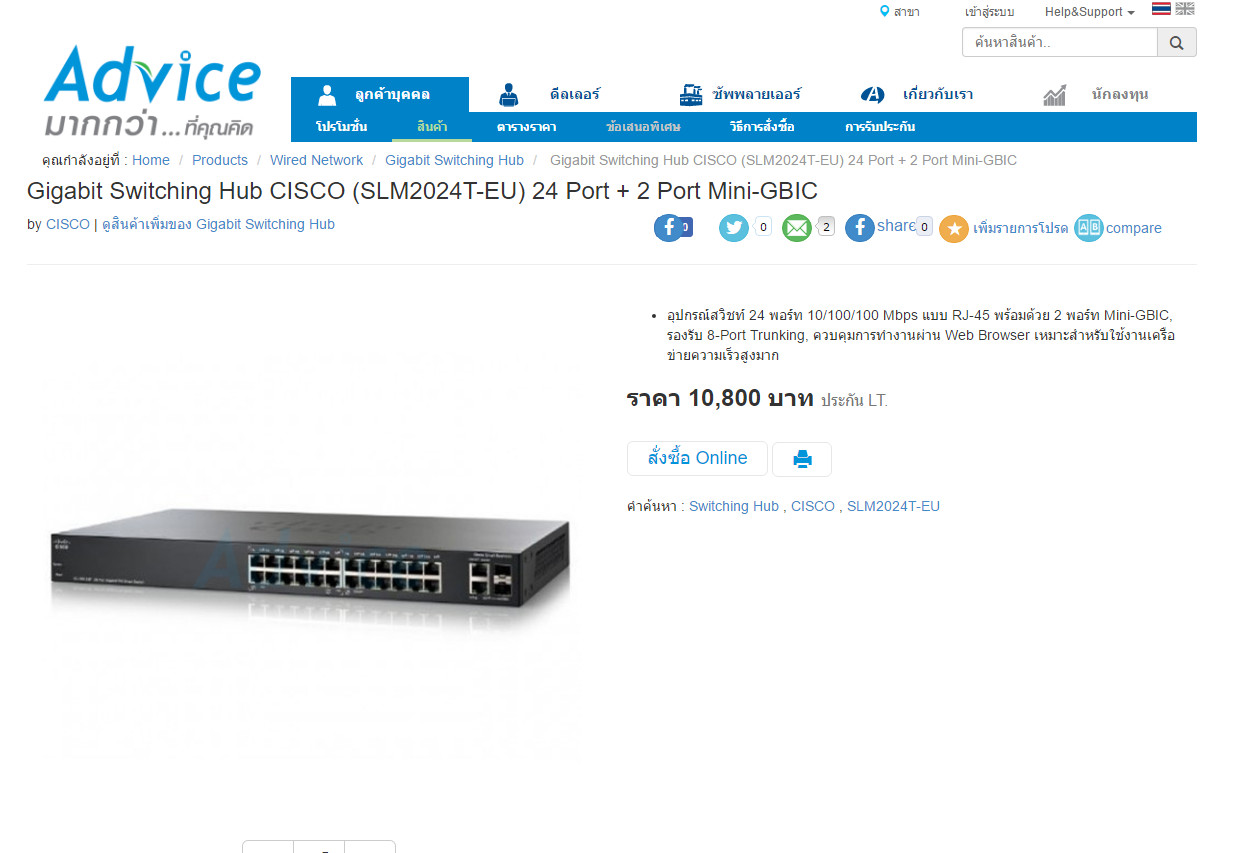1234x853 pixels.
Task: Click the SLM2024T-EU keyword link
Action: 893,506
